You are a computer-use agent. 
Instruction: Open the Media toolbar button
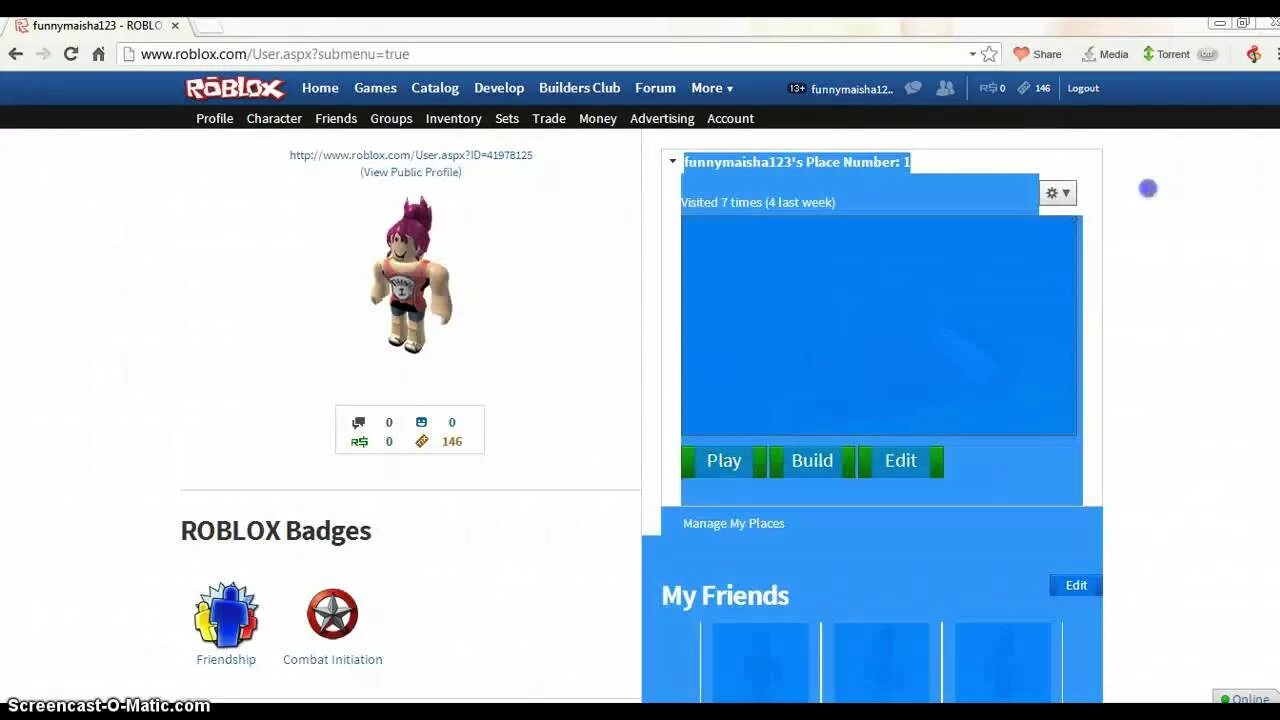point(1105,54)
